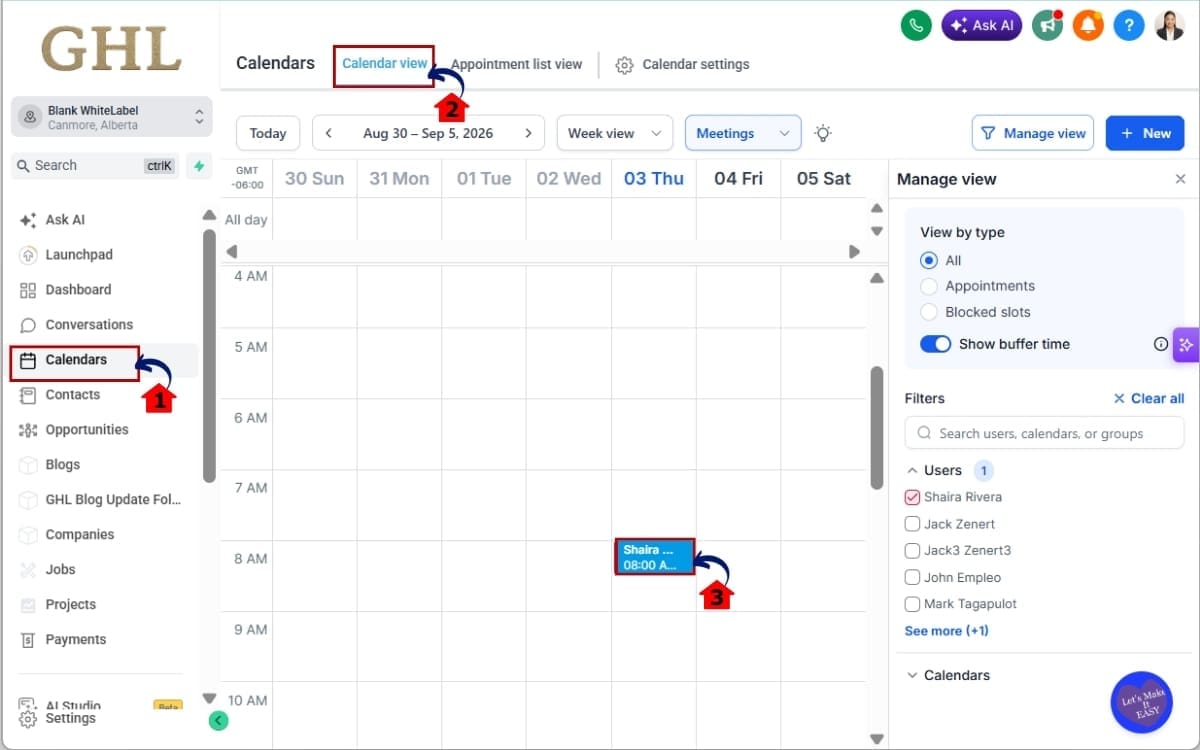Screen dimensions: 1200x750
Task: Click the Today button
Action: (x=268, y=133)
